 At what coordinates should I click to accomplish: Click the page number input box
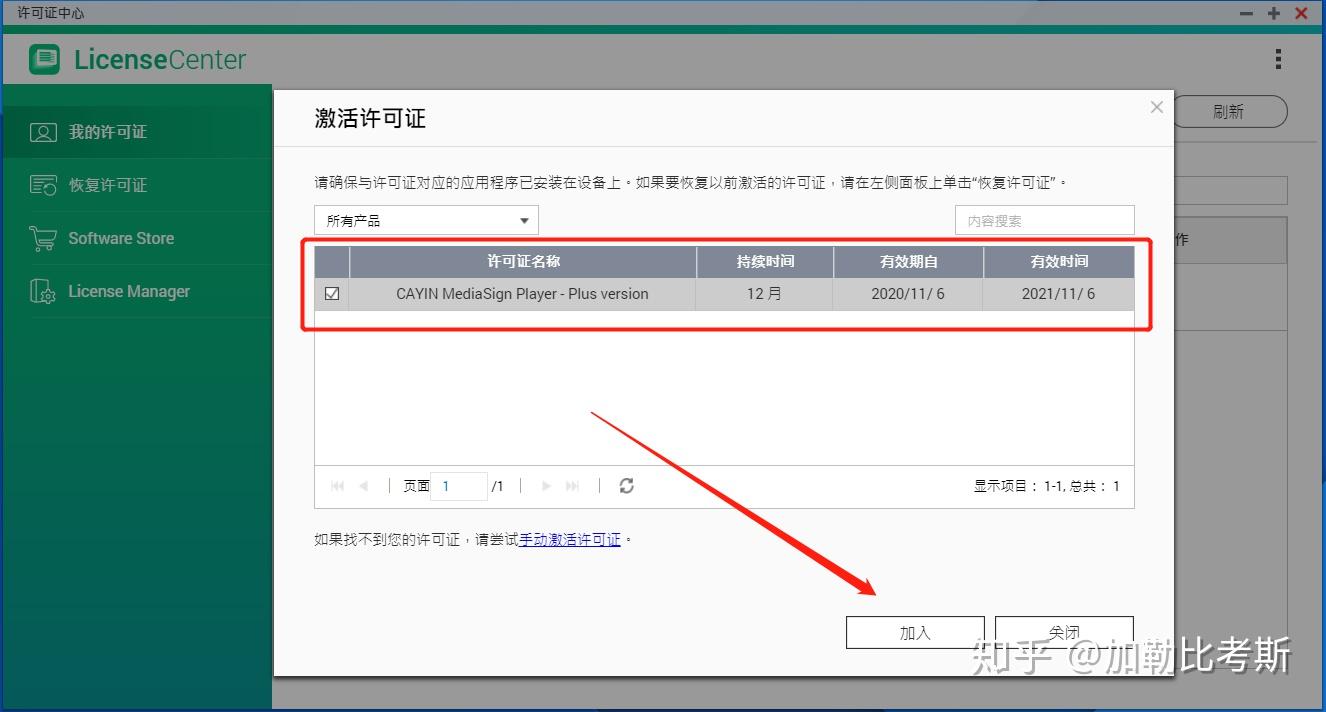pos(459,486)
